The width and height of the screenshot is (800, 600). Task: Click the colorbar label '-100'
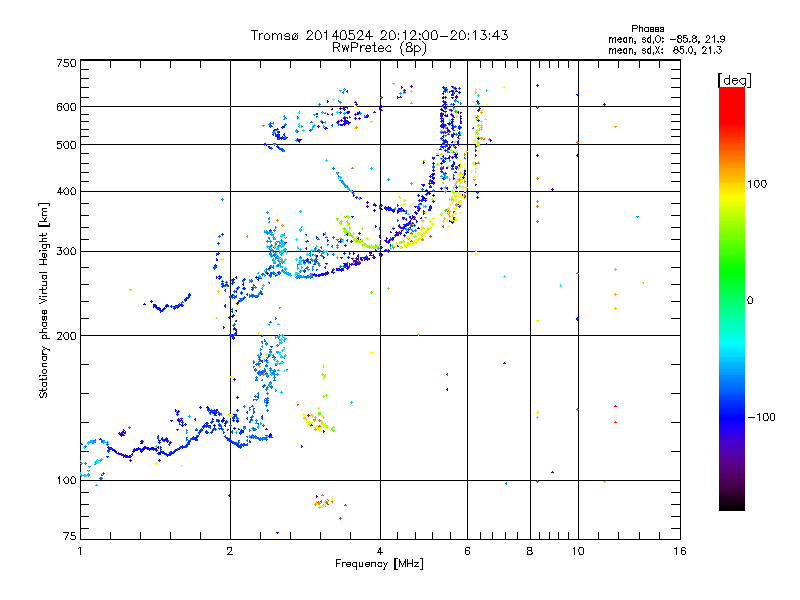(761, 417)
